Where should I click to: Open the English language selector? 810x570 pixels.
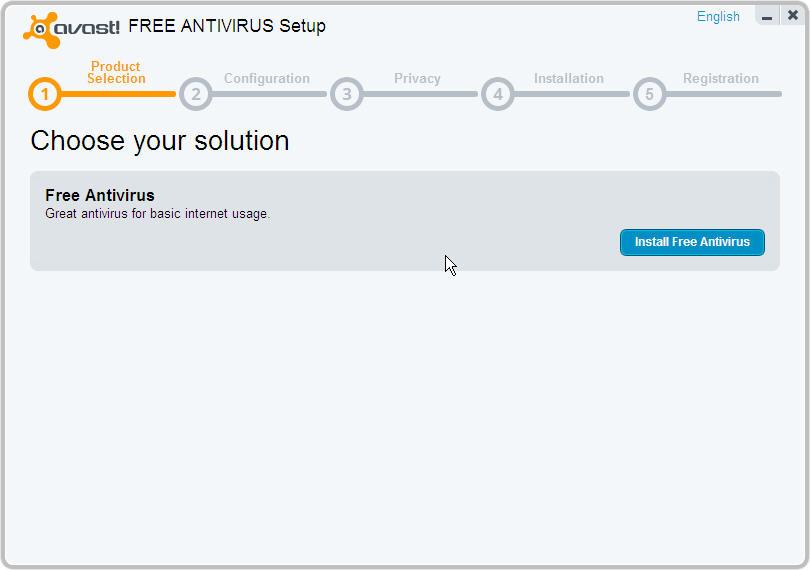718,17
